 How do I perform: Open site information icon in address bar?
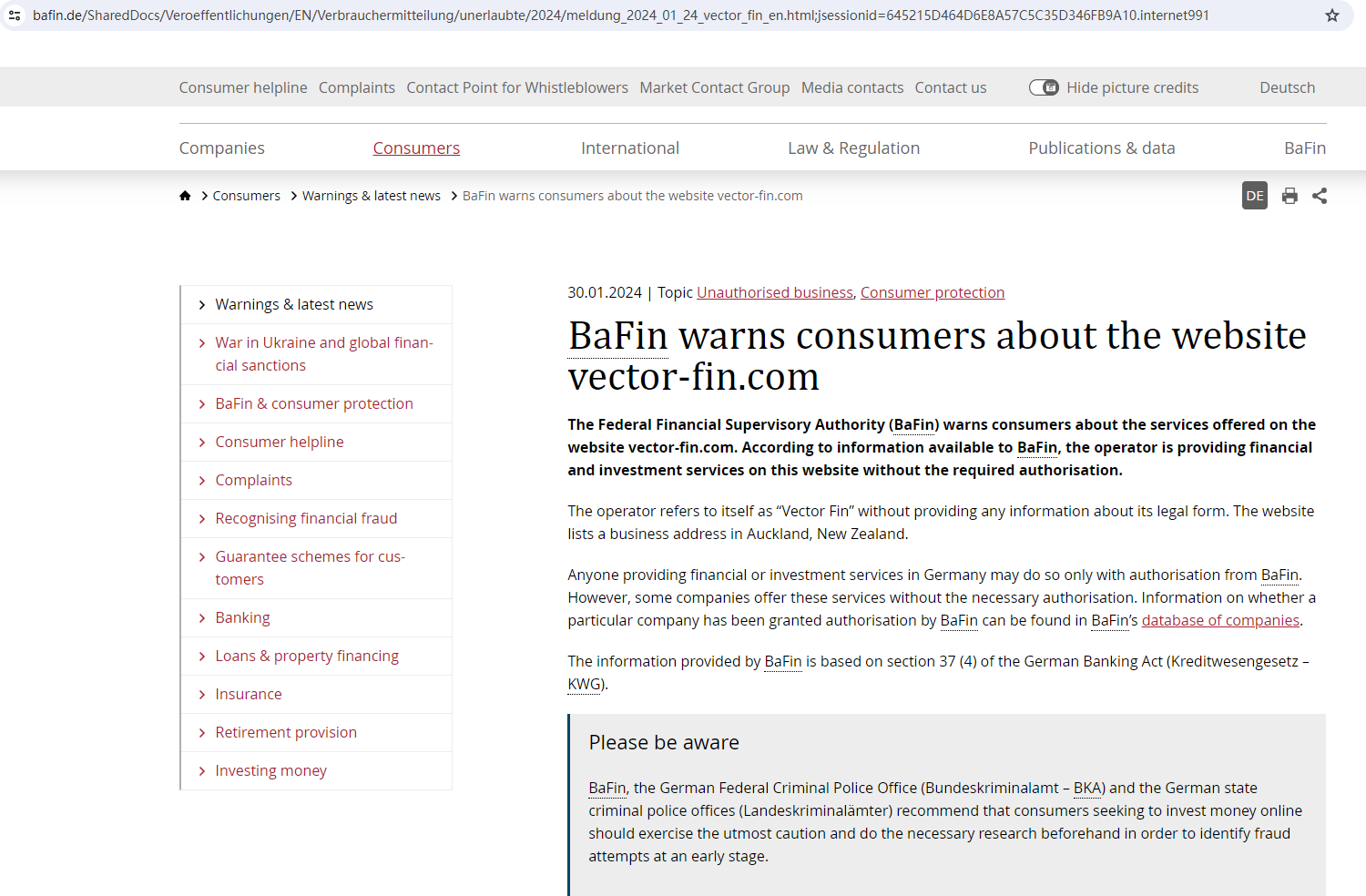[x=15, y=15]
